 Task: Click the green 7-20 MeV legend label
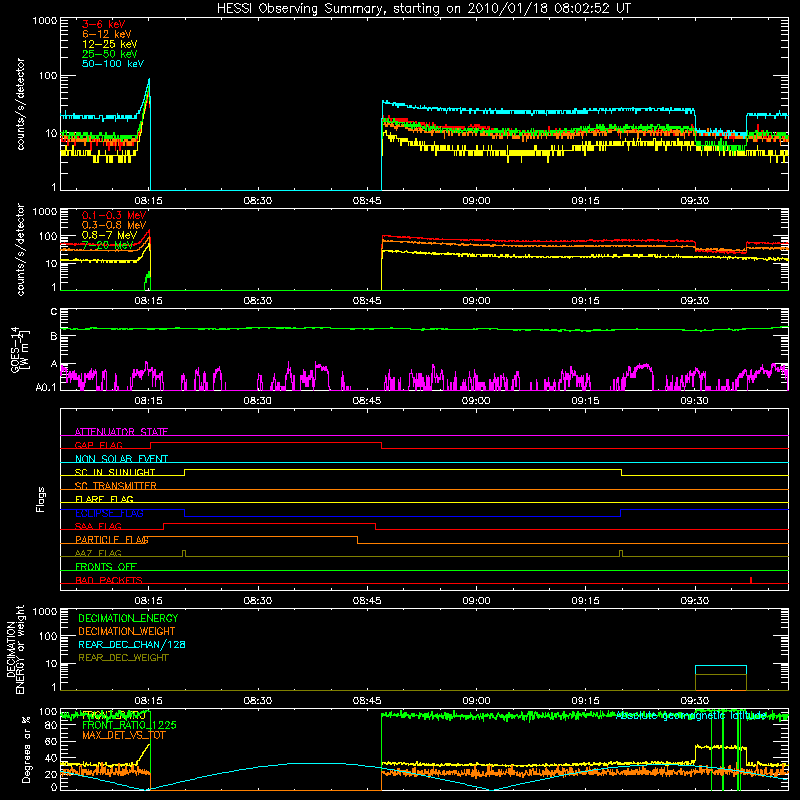[x=107, y=245]
